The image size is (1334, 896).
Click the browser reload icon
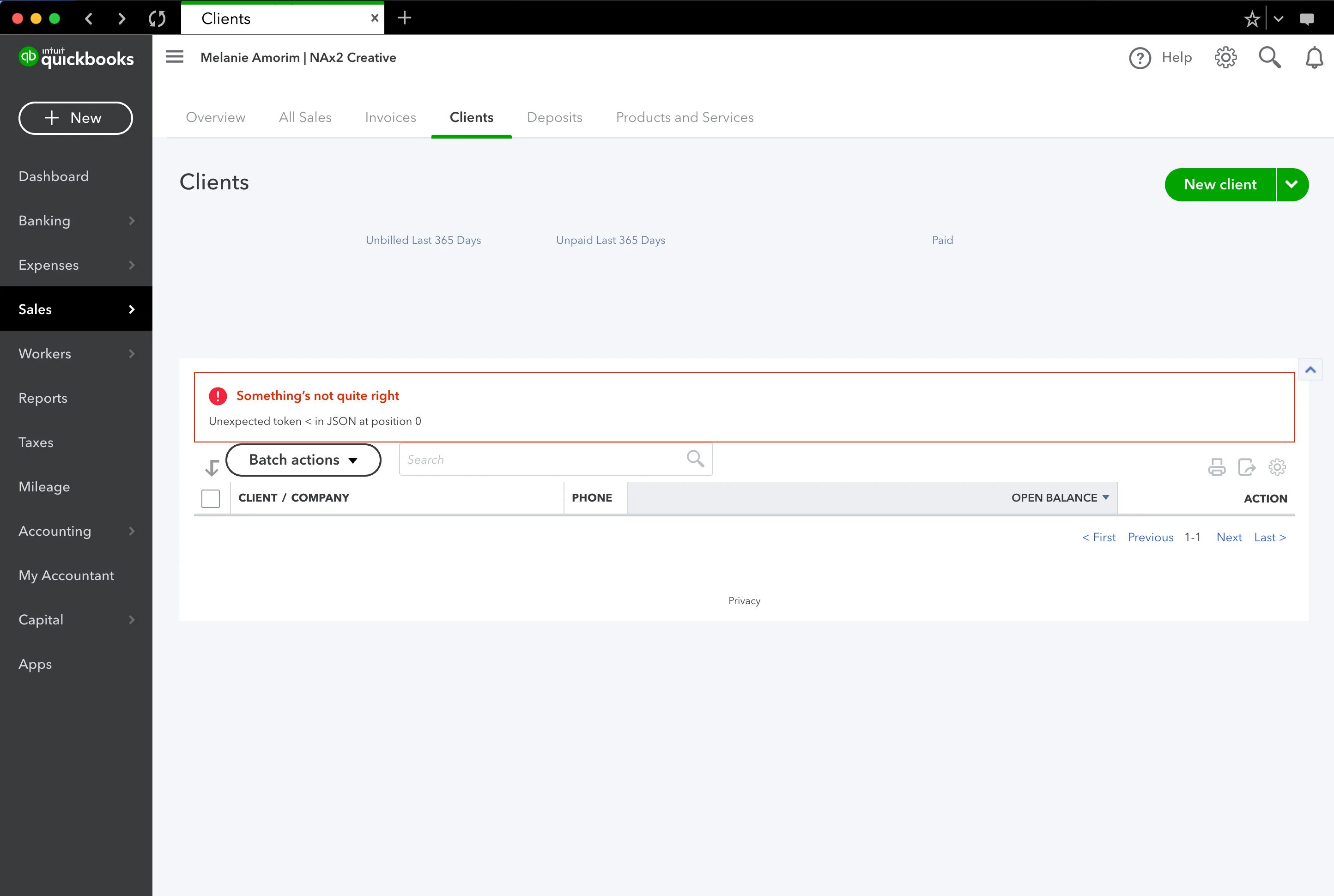pyautogui.click(x=157, y=19)
